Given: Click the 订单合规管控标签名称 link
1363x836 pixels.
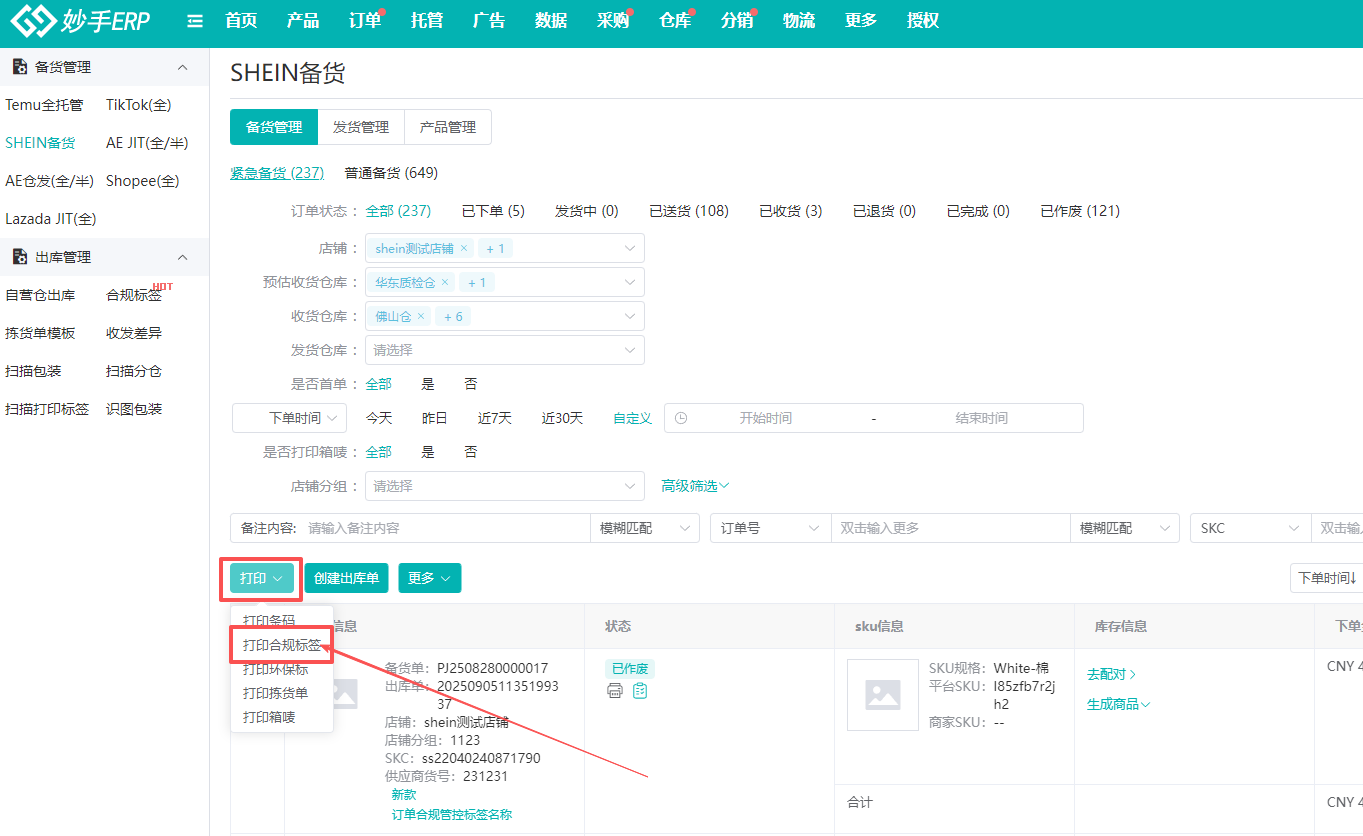Looking at the screenshot, I should (452, 814).
